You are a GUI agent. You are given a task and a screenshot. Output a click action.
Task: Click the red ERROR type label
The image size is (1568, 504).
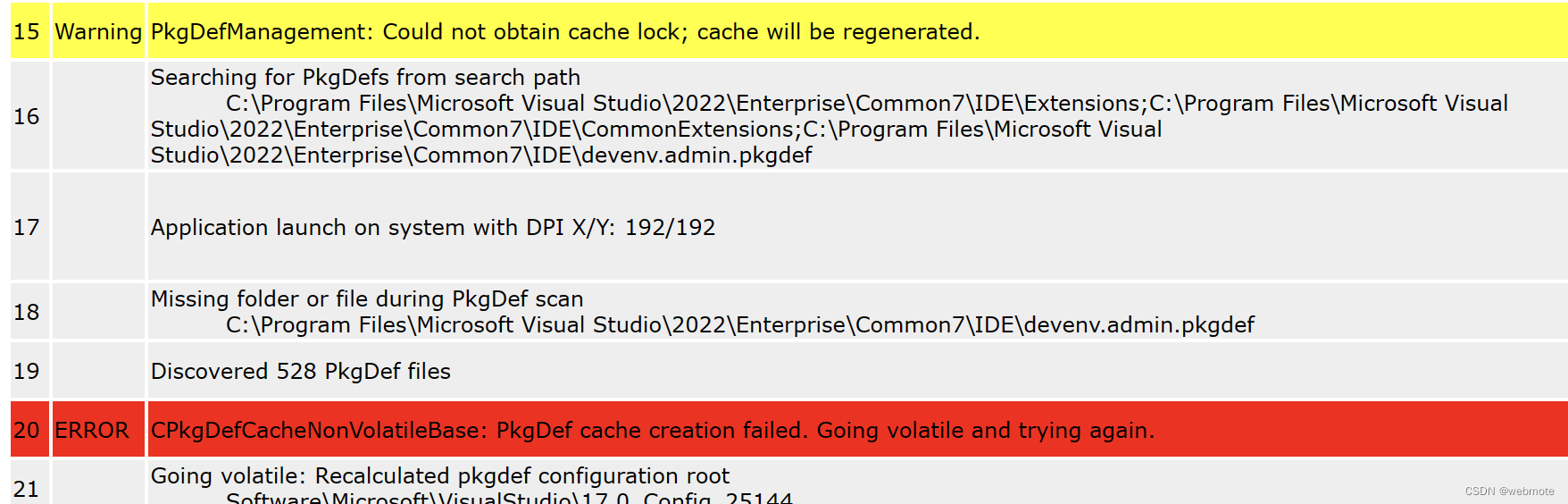tap(92, 430)
